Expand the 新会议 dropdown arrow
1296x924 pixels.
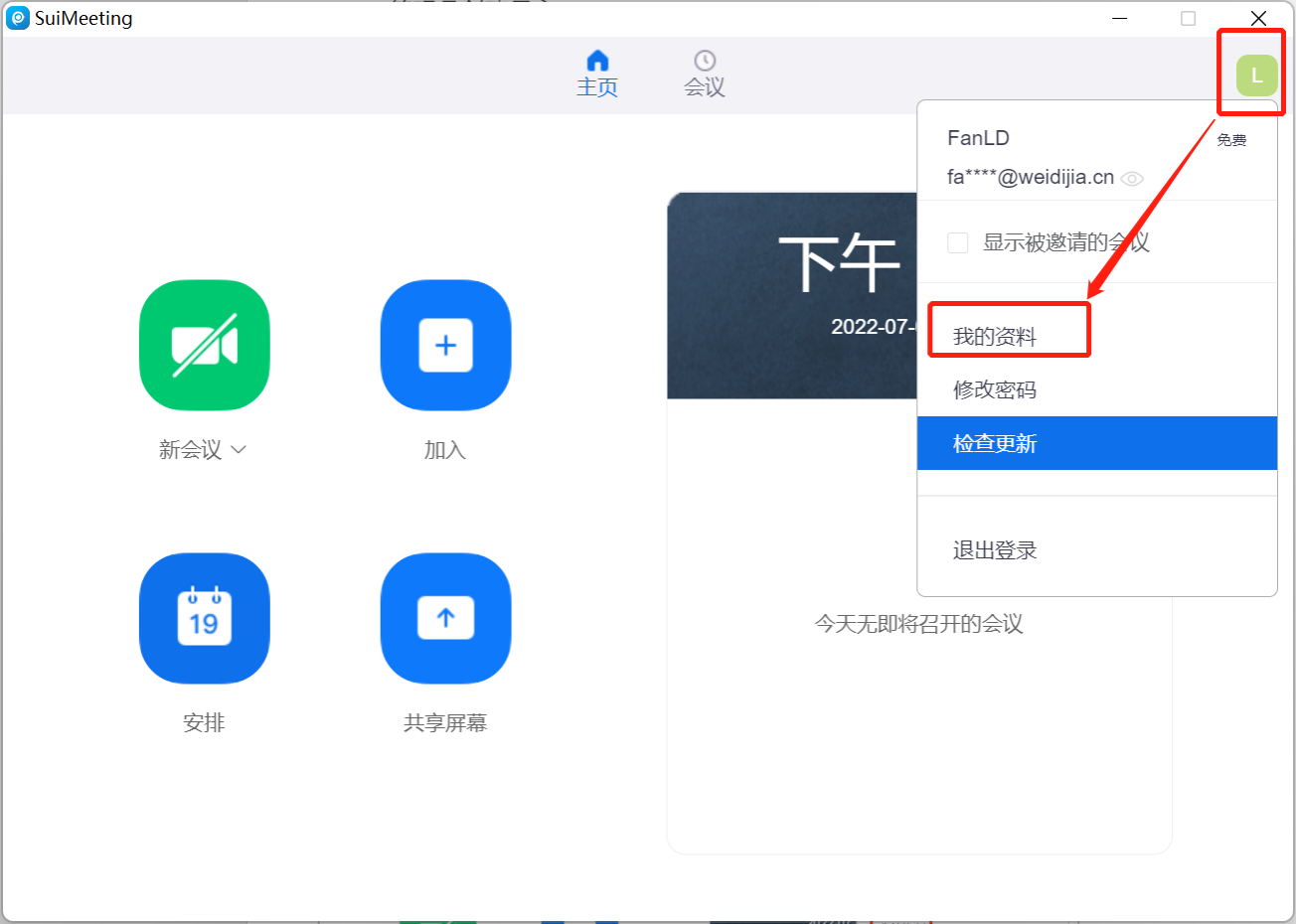239,450
